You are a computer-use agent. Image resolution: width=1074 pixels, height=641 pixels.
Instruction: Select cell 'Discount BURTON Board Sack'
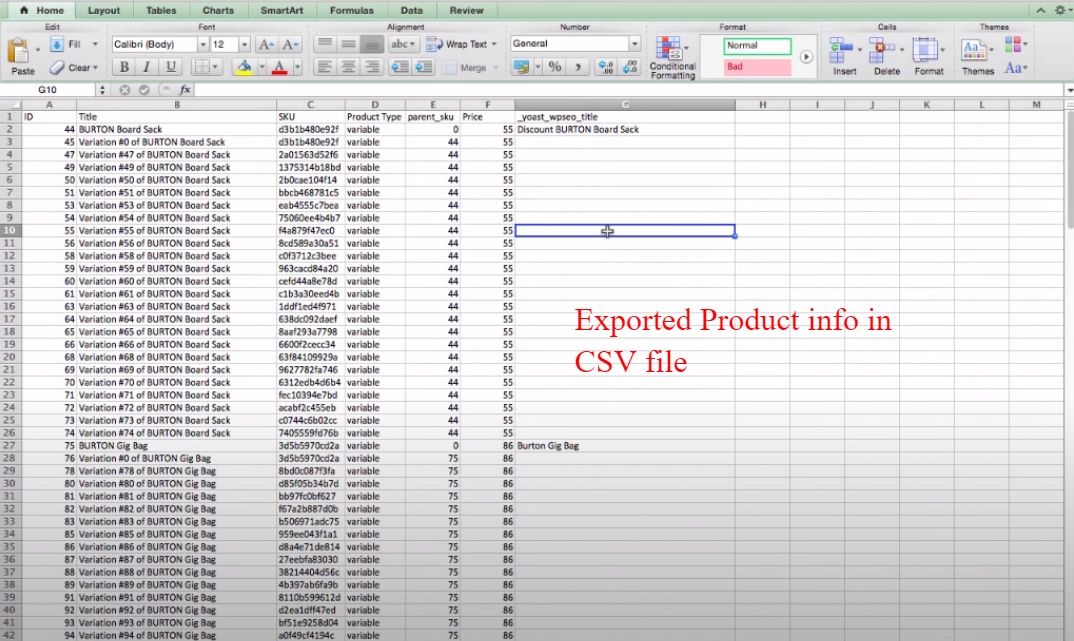pos(625,129)
